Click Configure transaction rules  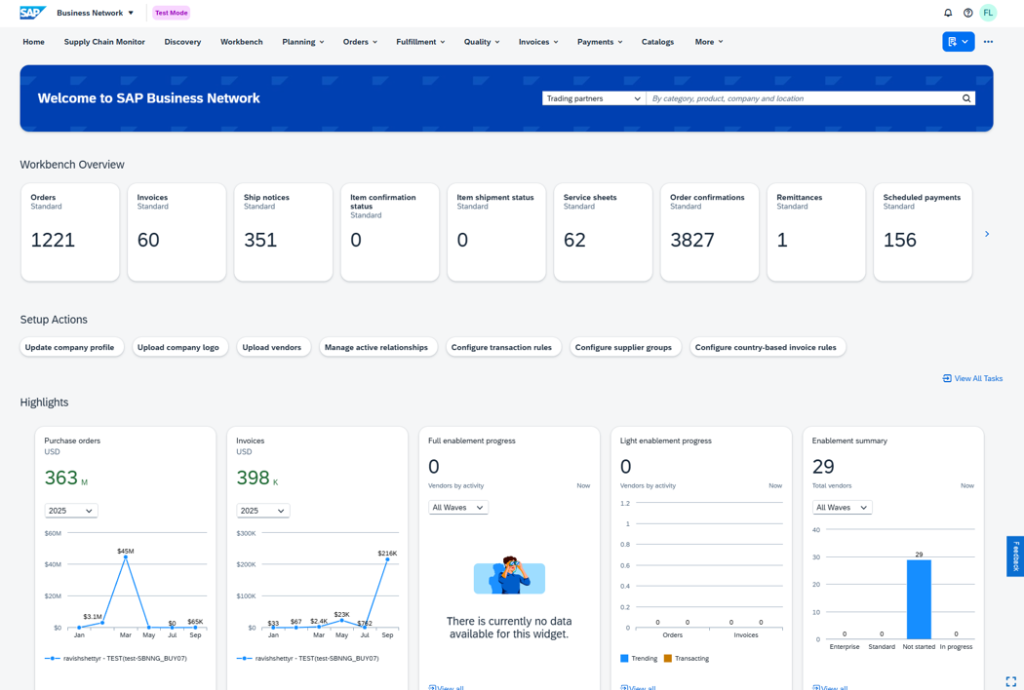coord(502,347)
